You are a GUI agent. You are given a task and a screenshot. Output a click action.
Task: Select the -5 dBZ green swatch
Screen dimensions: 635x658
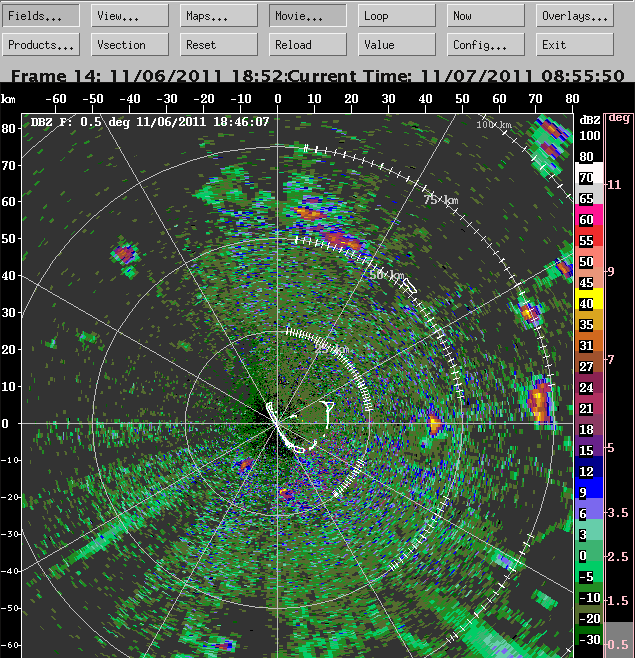[589, 572]
